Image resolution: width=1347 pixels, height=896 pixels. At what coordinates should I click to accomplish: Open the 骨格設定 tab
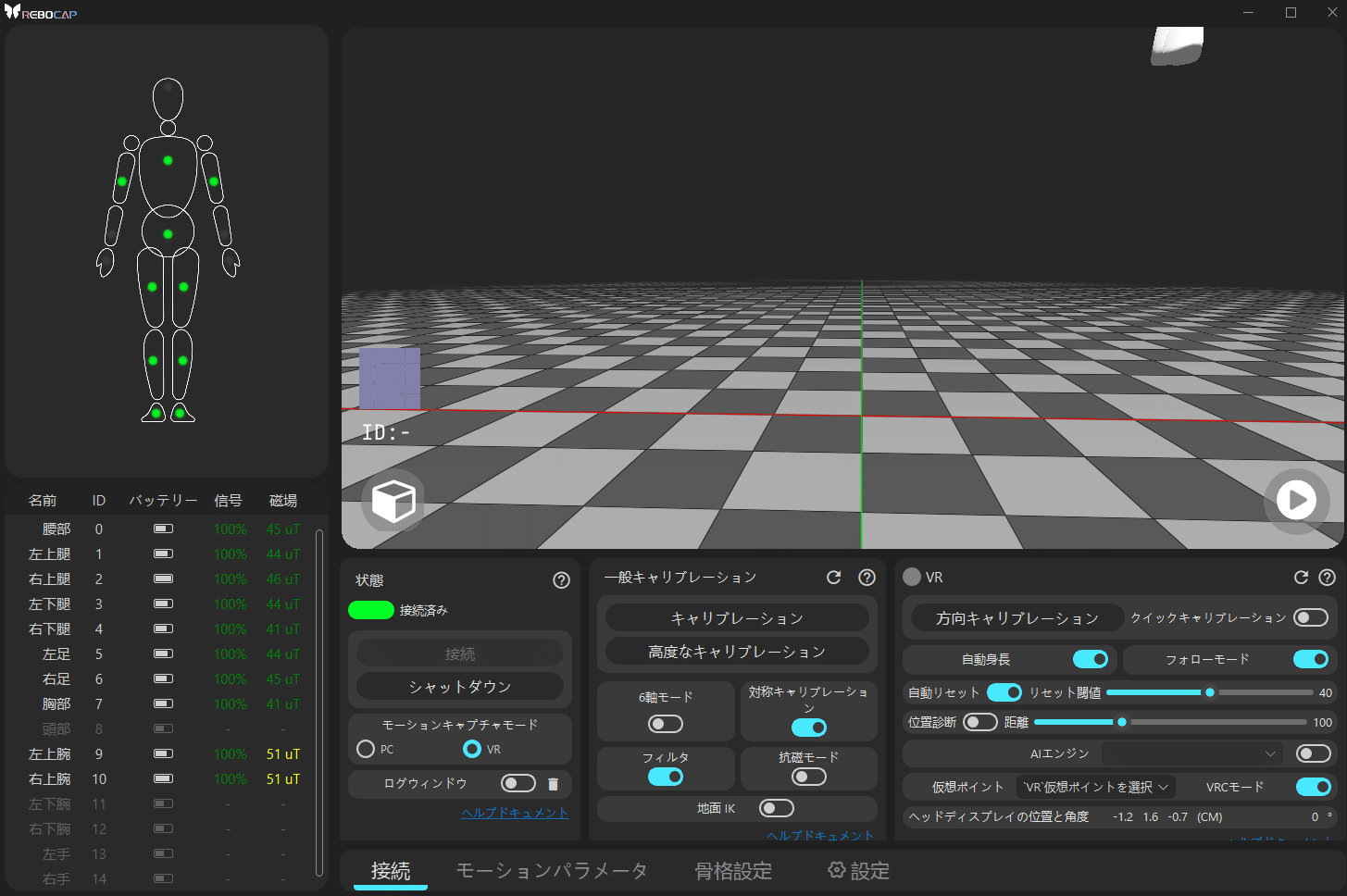pyautogui.click(x=732, y=870)
